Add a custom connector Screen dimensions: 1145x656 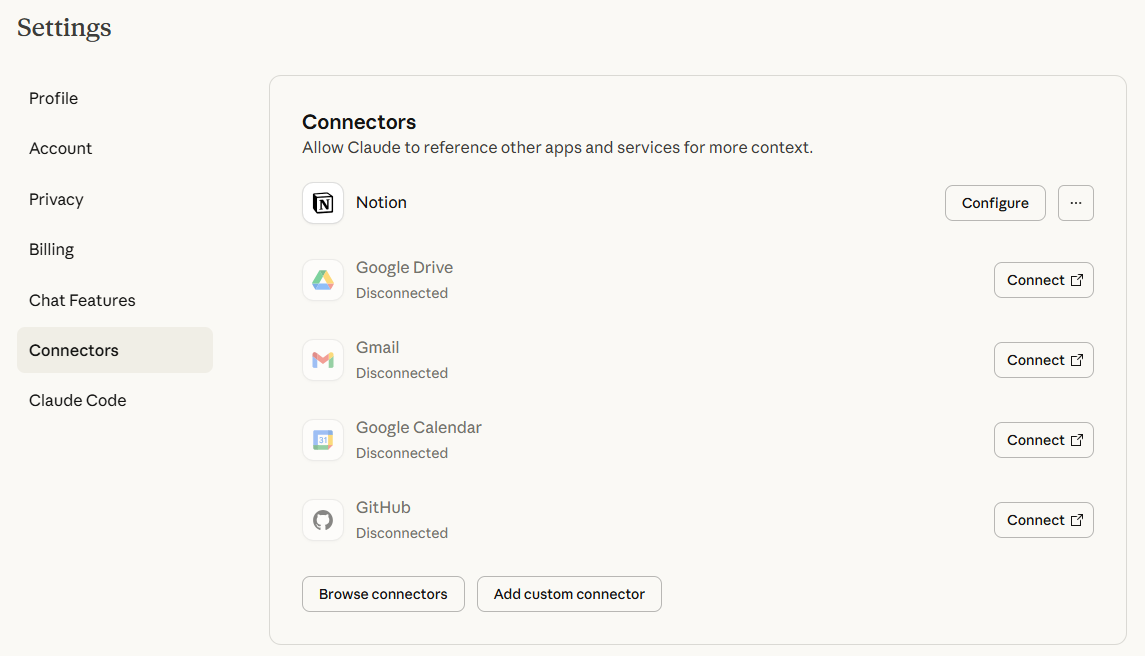pos(569,594)
